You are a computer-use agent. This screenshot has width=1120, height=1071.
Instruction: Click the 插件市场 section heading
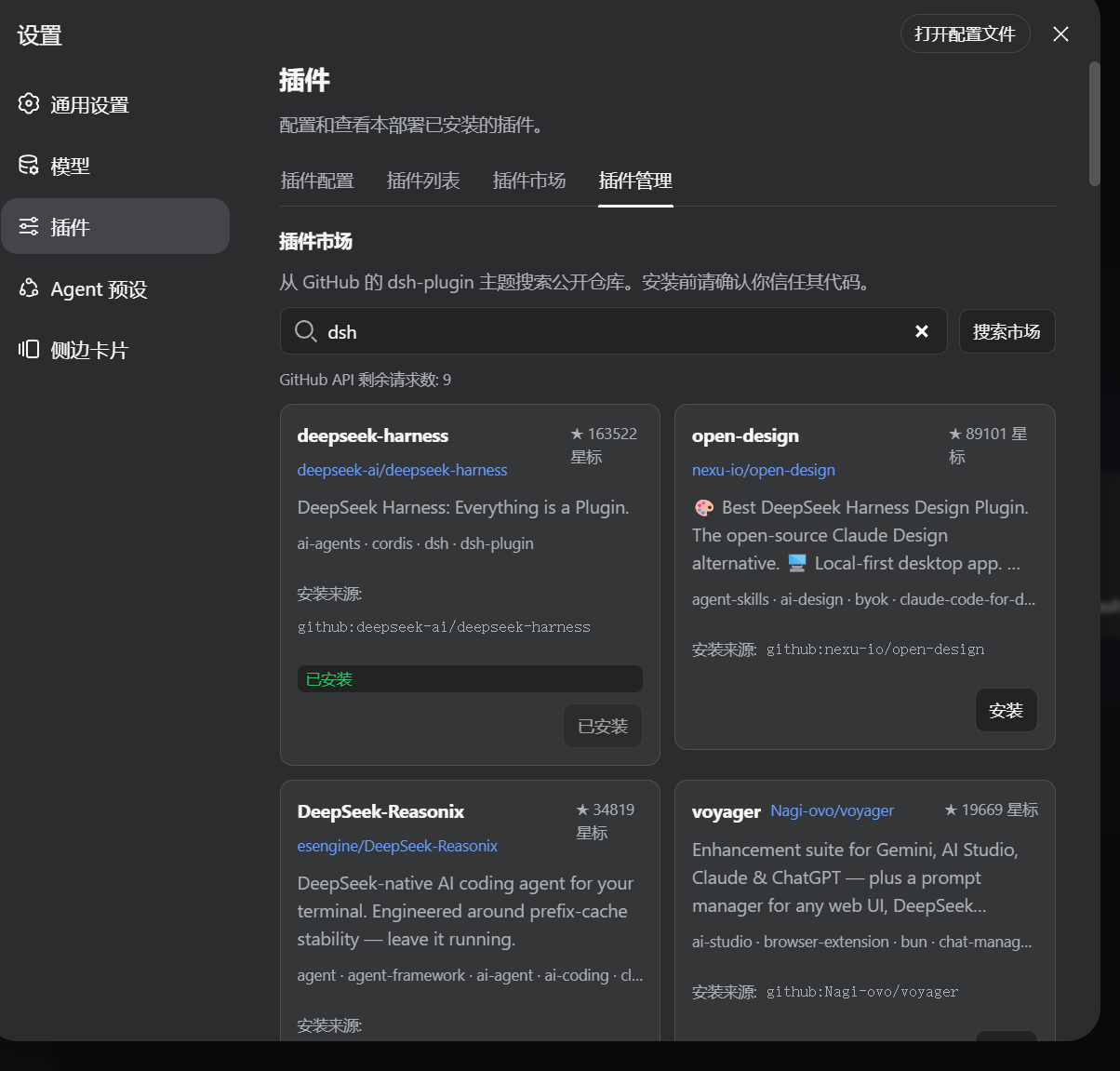click(x=315, y=242)
